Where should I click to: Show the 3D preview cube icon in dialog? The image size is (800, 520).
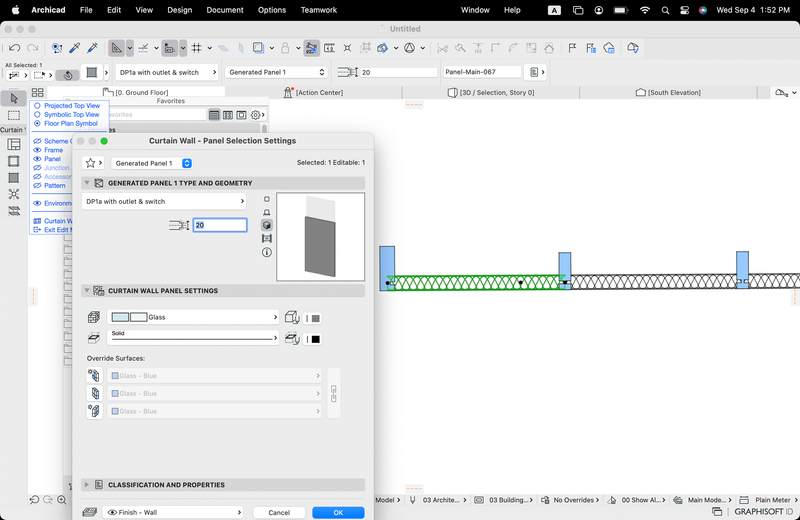pyautogui.click(x=266, y=225)
